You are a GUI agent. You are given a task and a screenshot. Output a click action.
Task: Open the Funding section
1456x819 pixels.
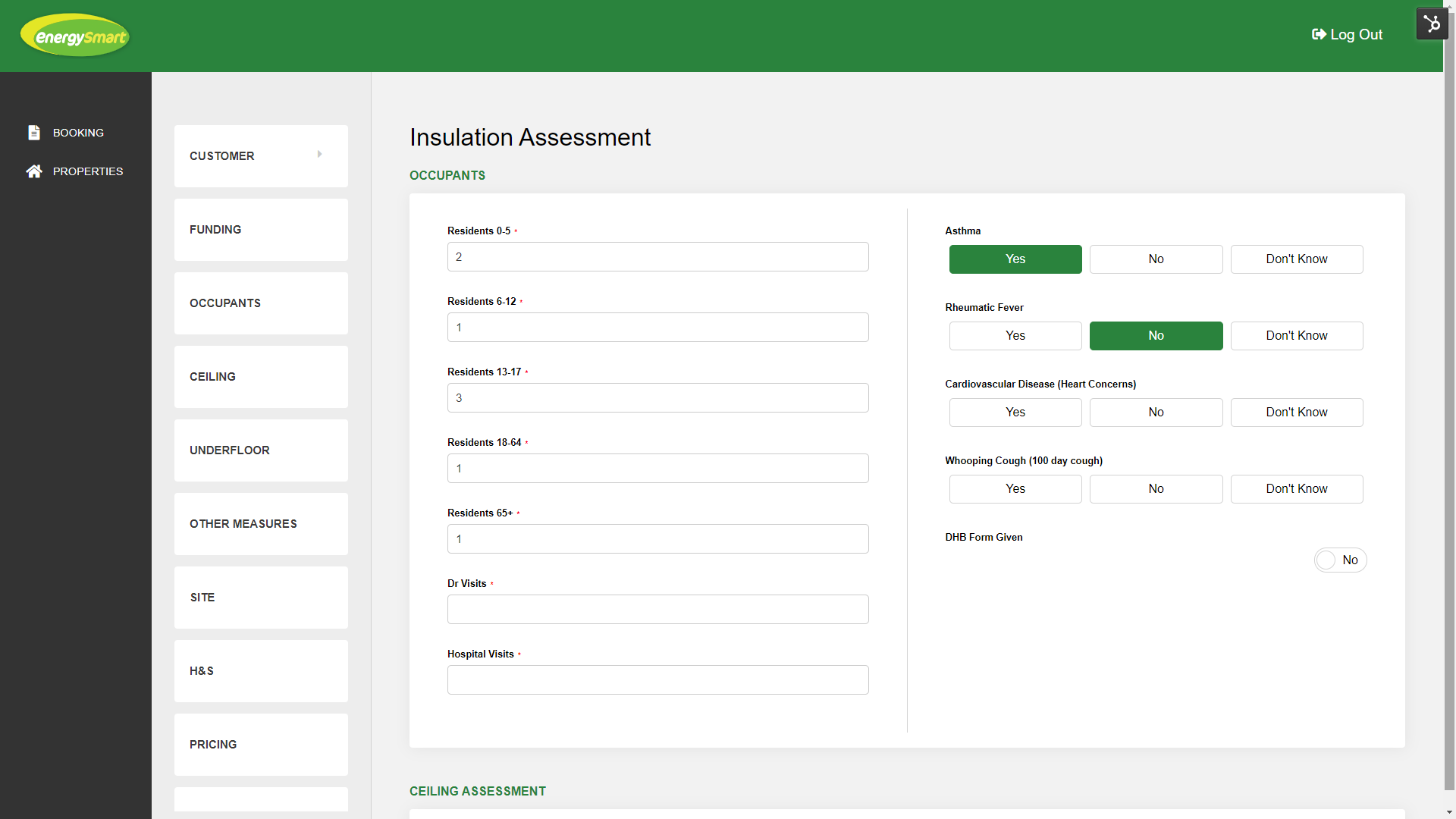coord(261,230)
